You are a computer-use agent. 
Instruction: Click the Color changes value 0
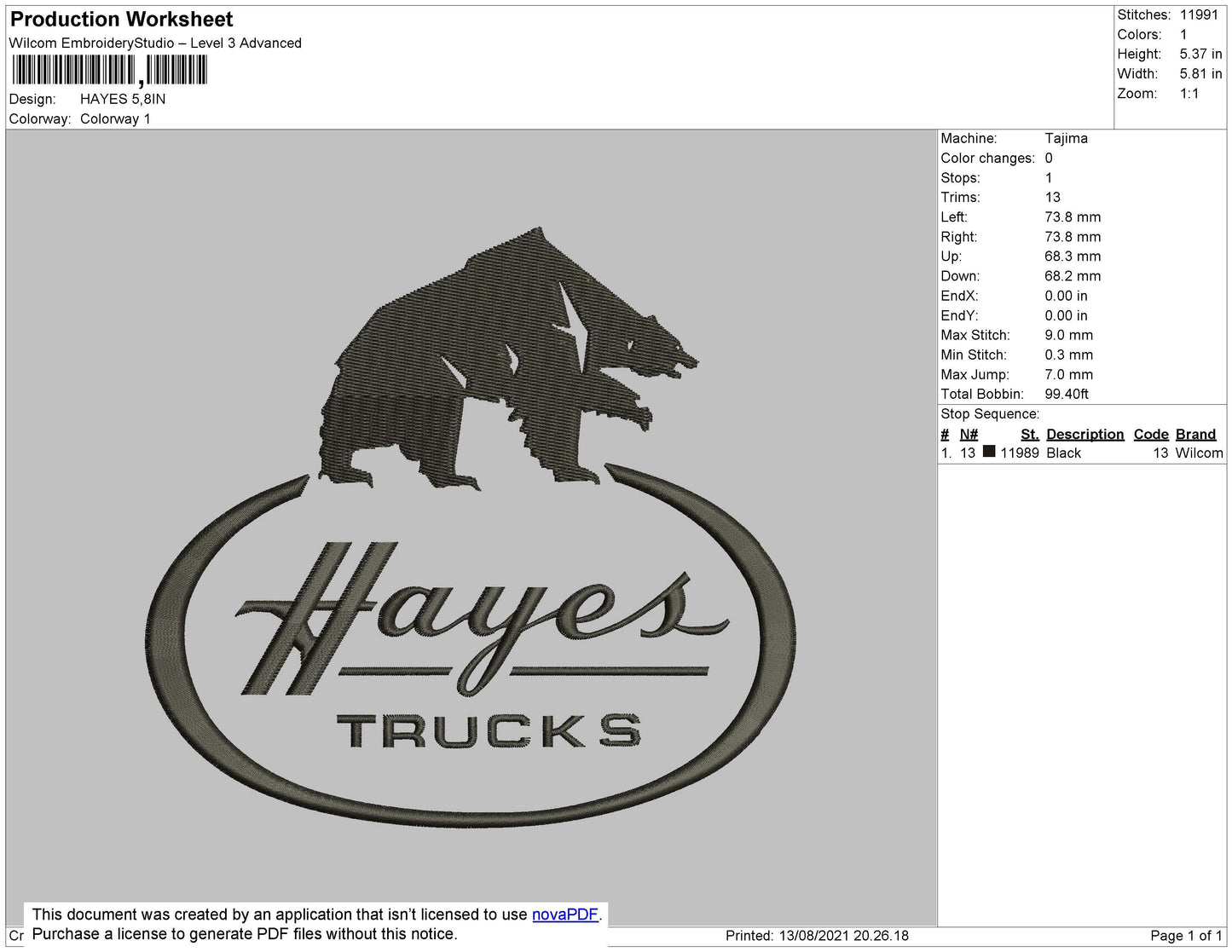pyautogui.click(x=1049, y=158)
